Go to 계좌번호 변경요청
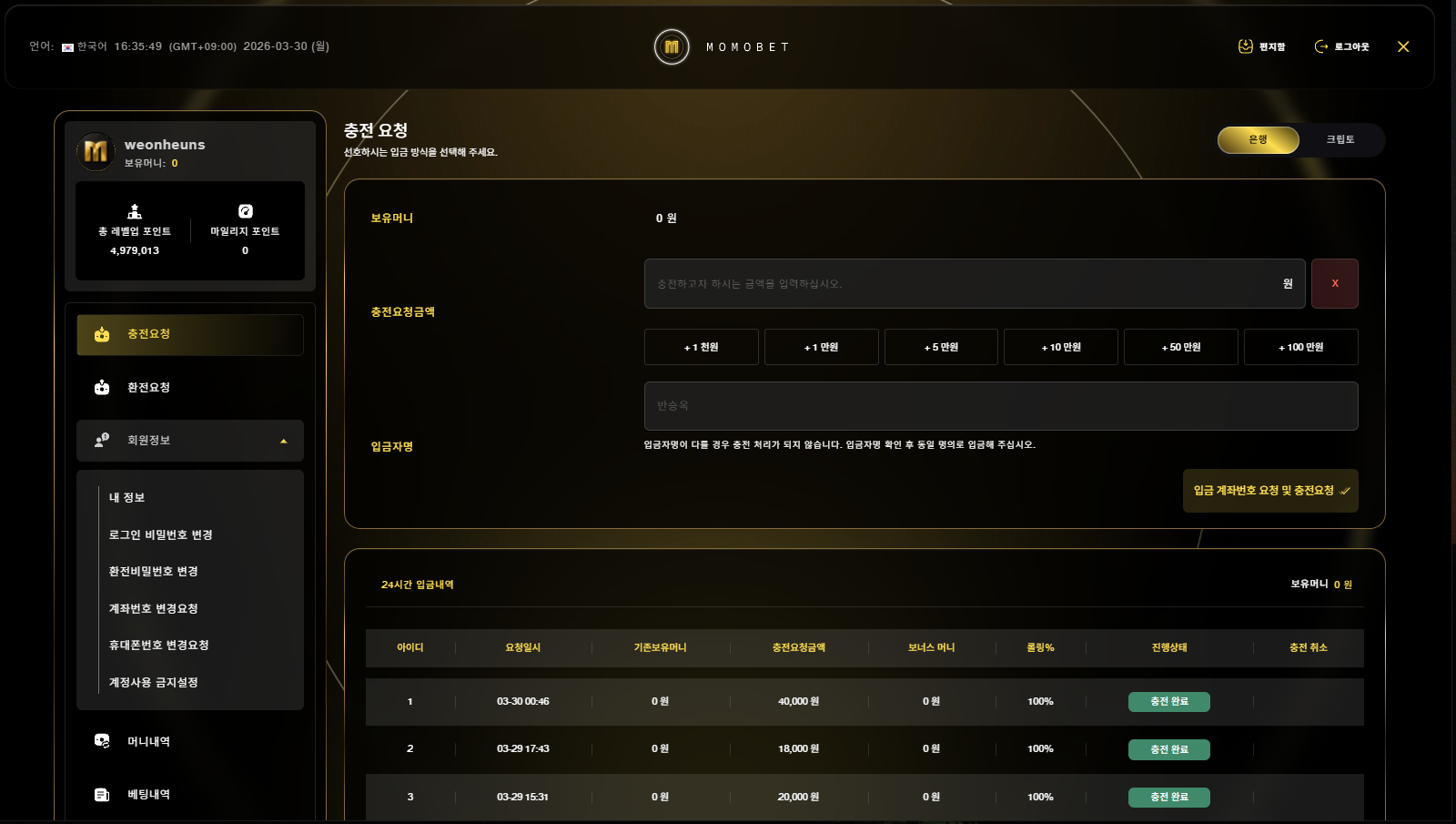The width and height of the screenshot is (1456, 824). [x=154, y=608]
